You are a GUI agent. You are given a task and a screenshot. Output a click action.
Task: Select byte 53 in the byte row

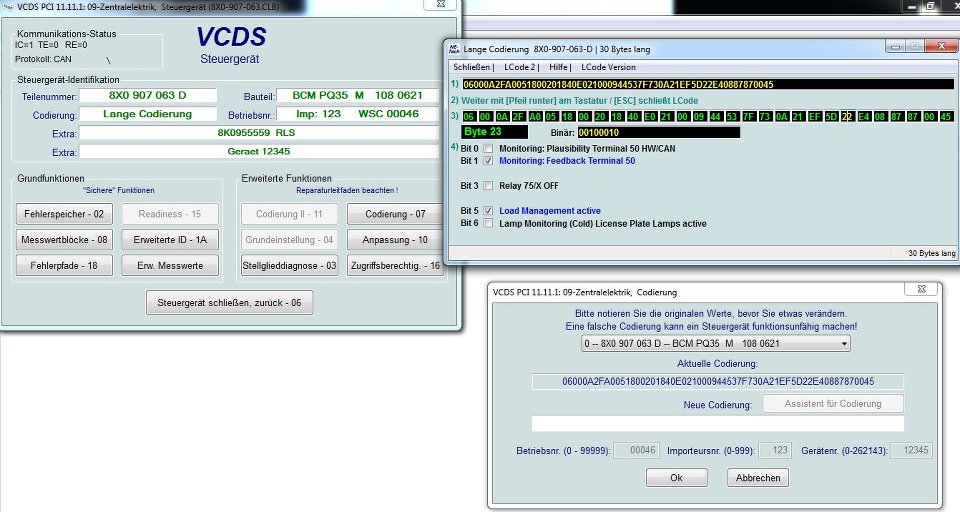coord(732,116)
